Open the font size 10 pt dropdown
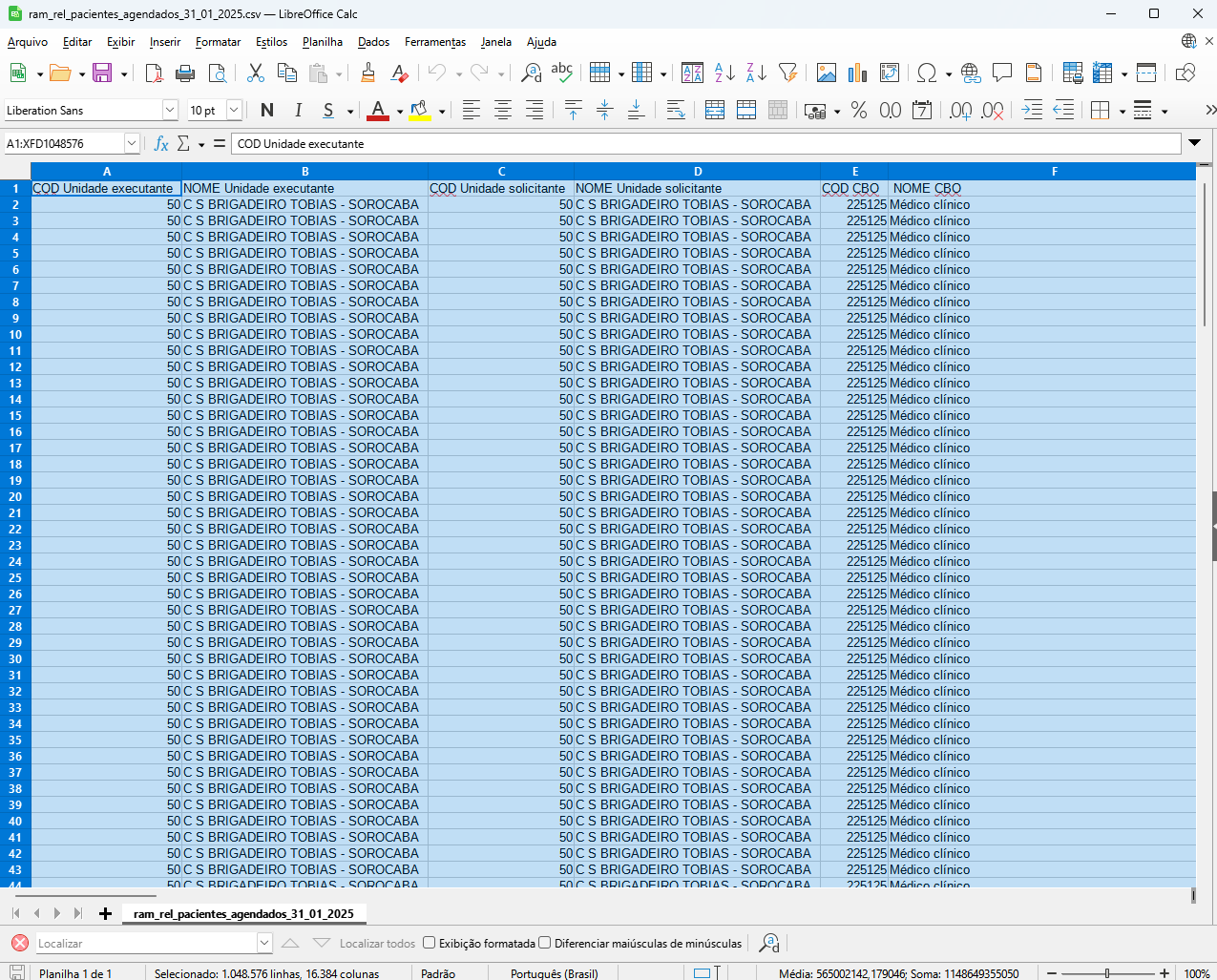Viewport: 1217px width, 980px height. click(234, 111)
